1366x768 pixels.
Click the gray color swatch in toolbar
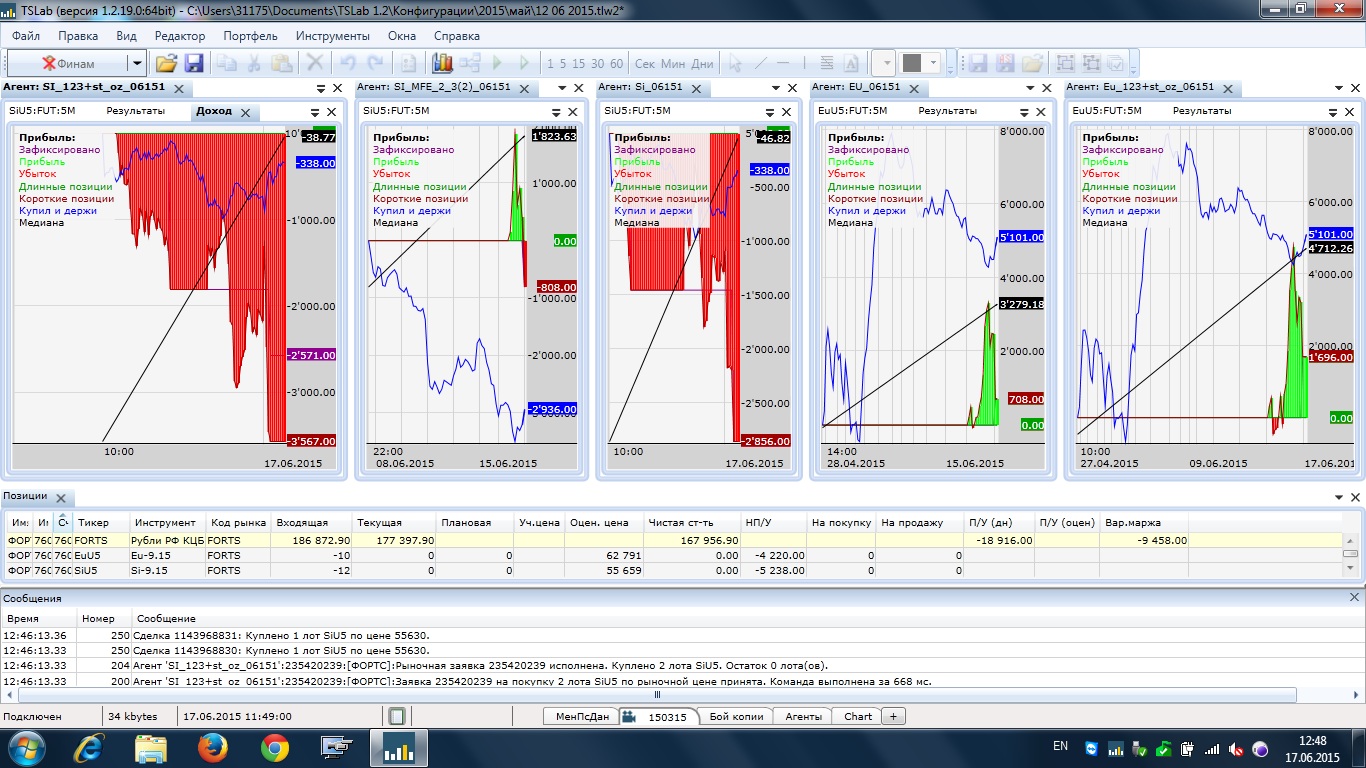[911, 63]
